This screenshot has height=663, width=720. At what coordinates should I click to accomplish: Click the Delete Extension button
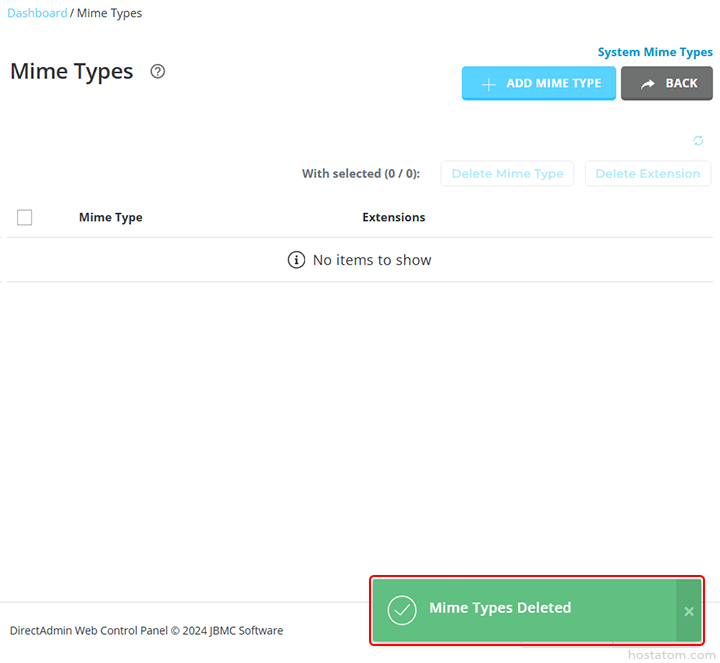(648, 174)
